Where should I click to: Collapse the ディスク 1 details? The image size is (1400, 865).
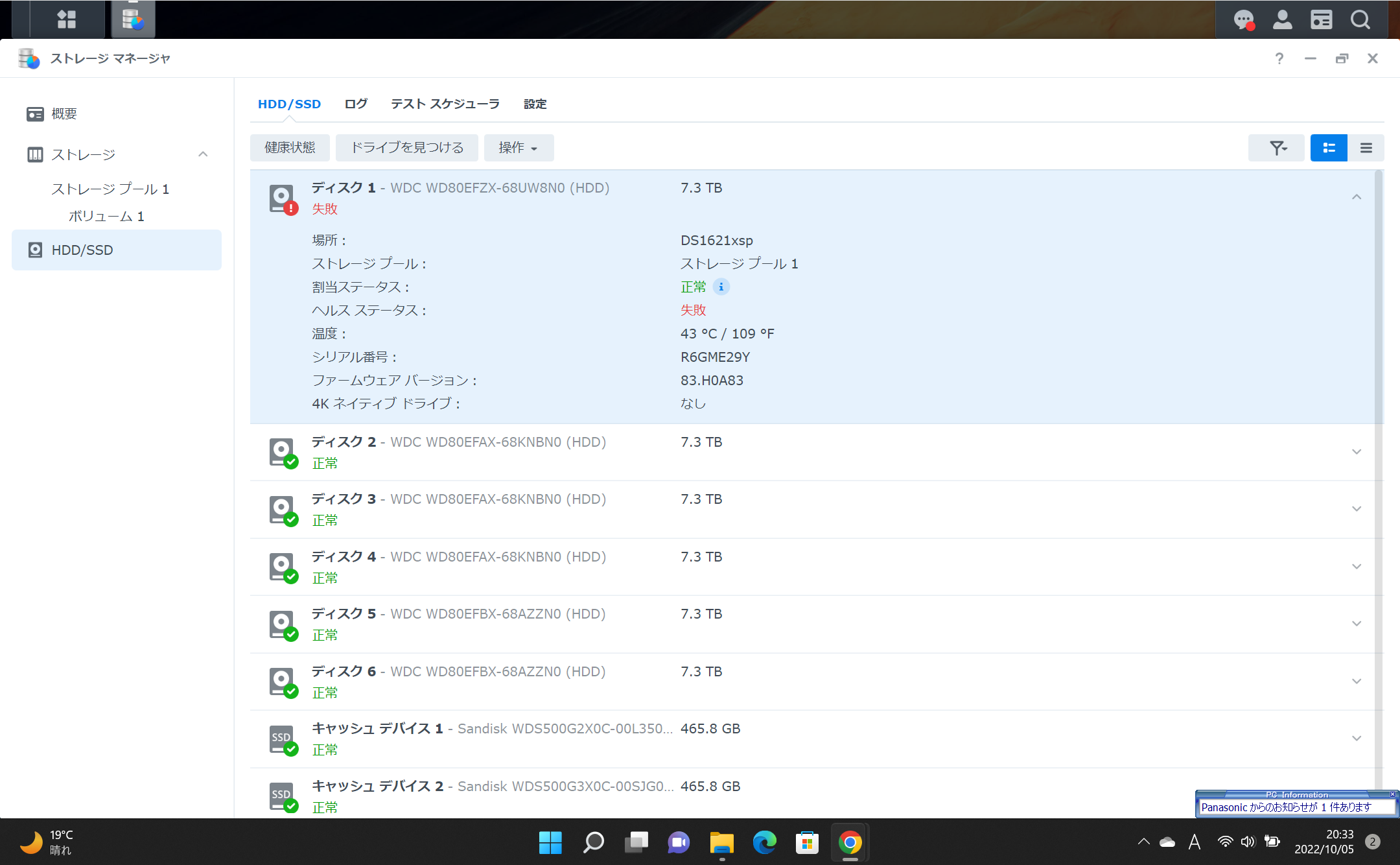click(1356, 197)
